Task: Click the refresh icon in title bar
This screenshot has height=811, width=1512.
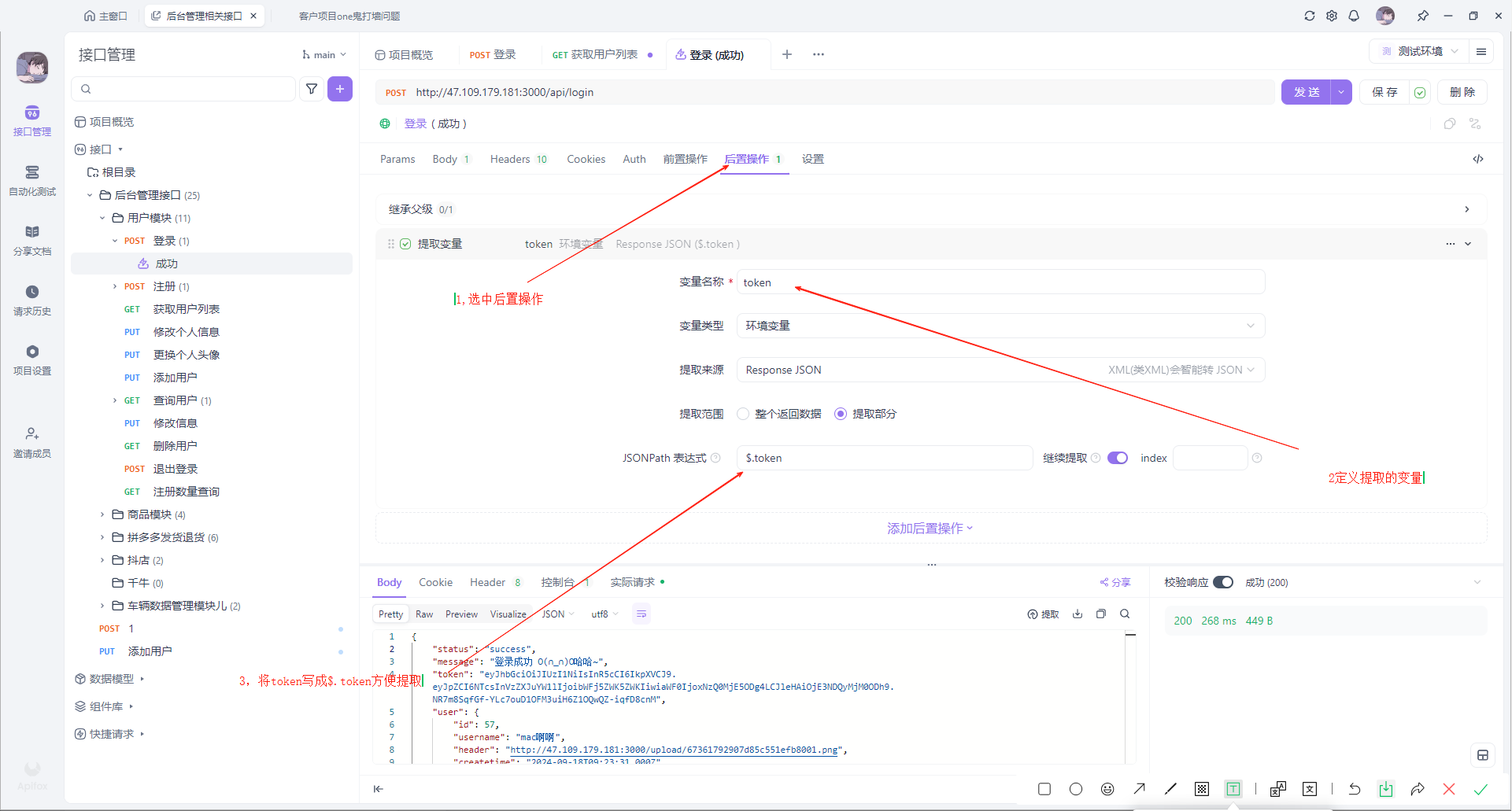Action: coord(1310,16)
